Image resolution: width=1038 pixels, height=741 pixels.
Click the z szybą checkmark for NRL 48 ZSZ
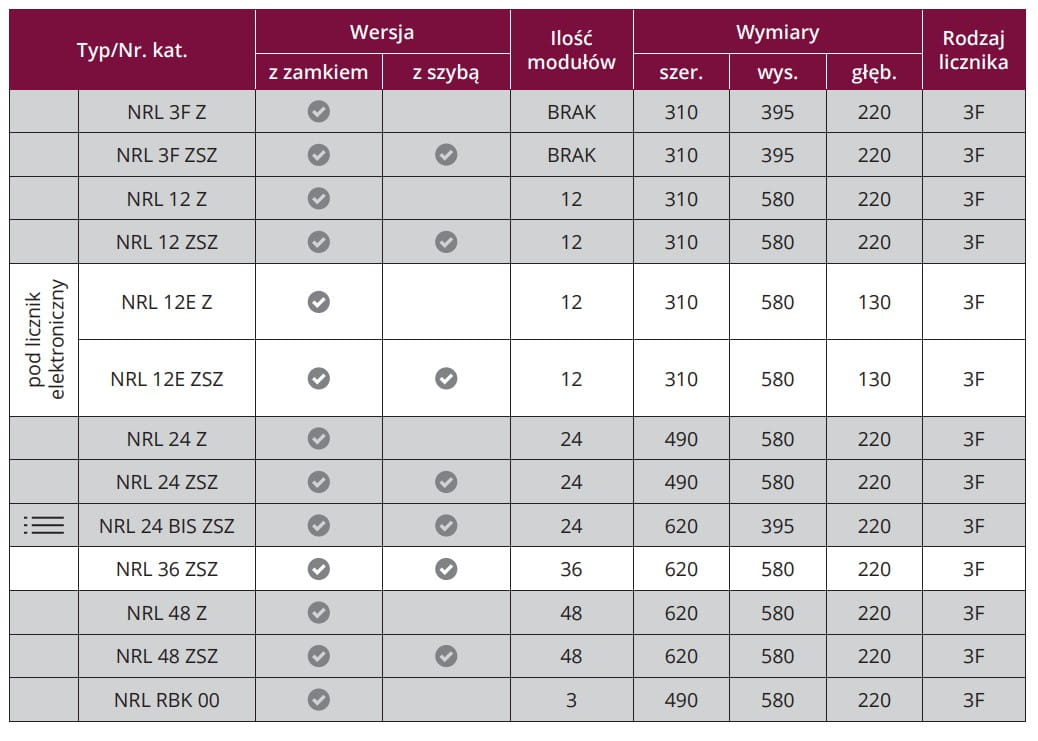click(x=446, y=656)
